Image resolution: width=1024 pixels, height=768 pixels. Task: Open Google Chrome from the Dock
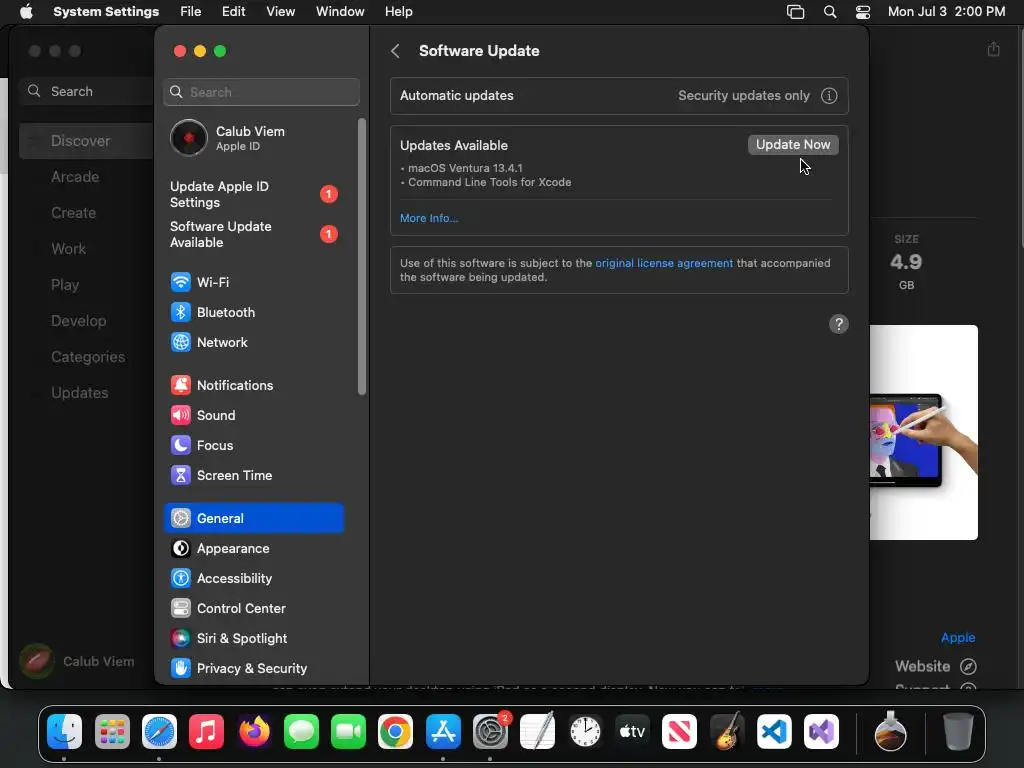(395, 731)
